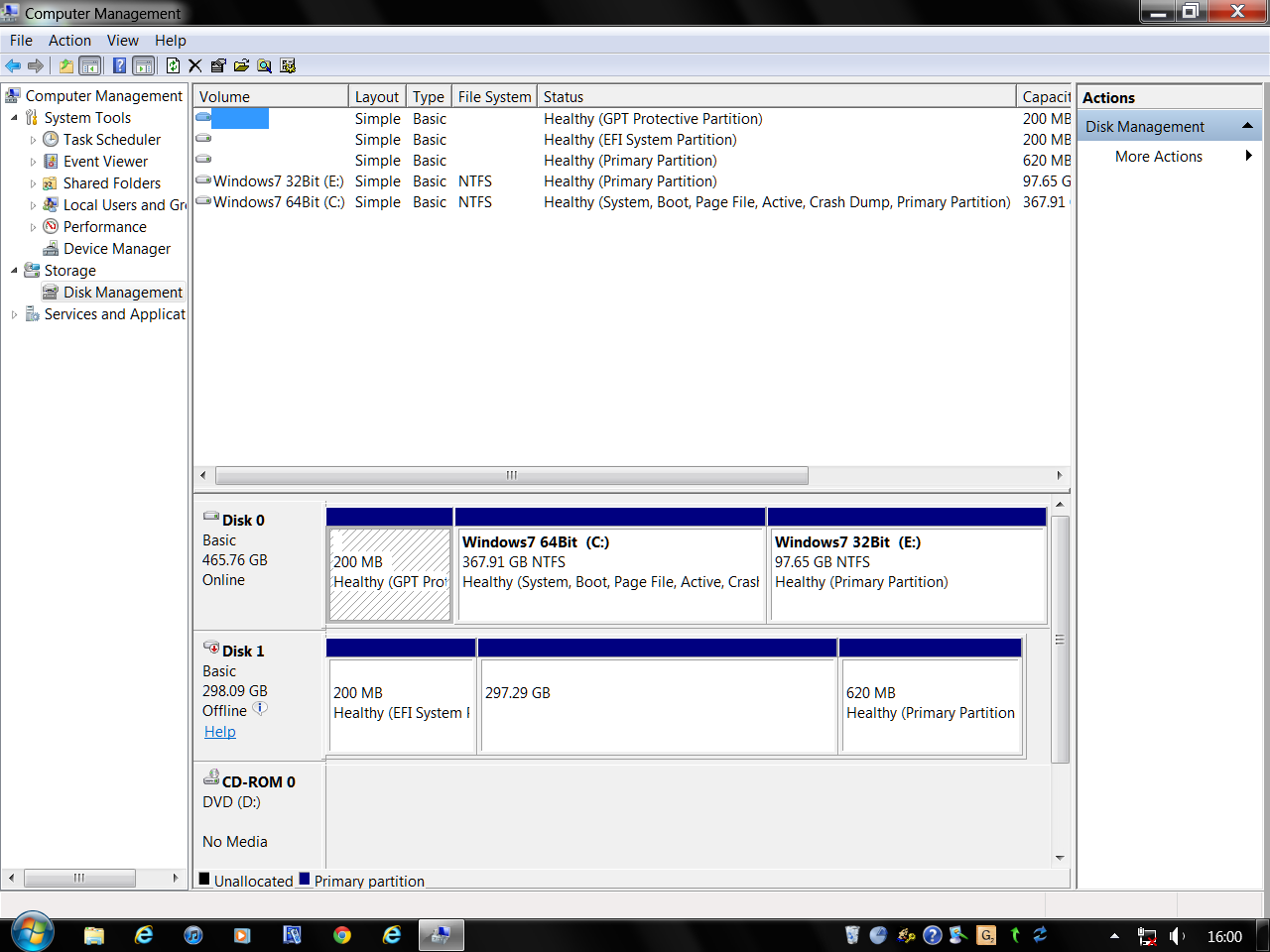Screen dimensions: 1270x952
Task: Click the black X Delete toolbar icon
Action: [195, 66]
